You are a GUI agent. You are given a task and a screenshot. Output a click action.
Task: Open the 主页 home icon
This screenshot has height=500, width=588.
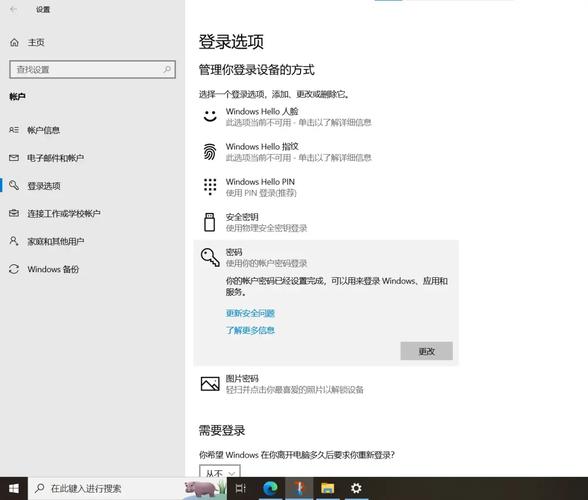14,42
